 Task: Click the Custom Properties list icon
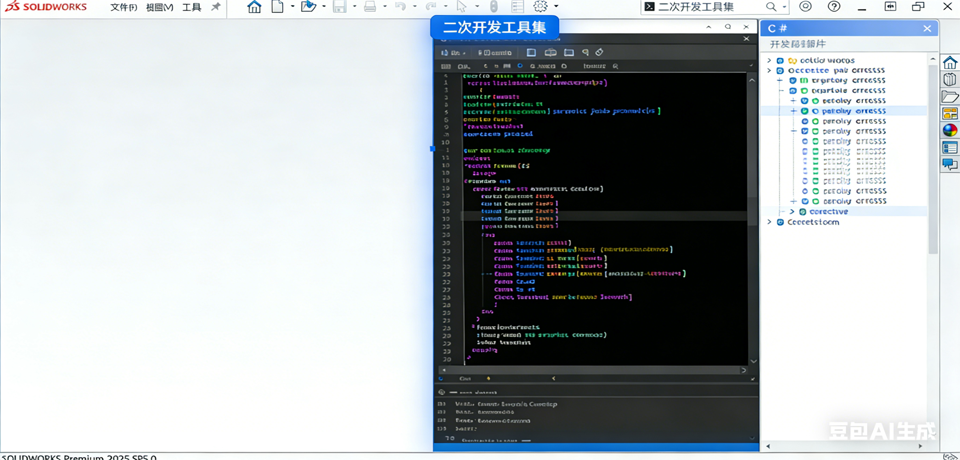(x=950, y=147)
